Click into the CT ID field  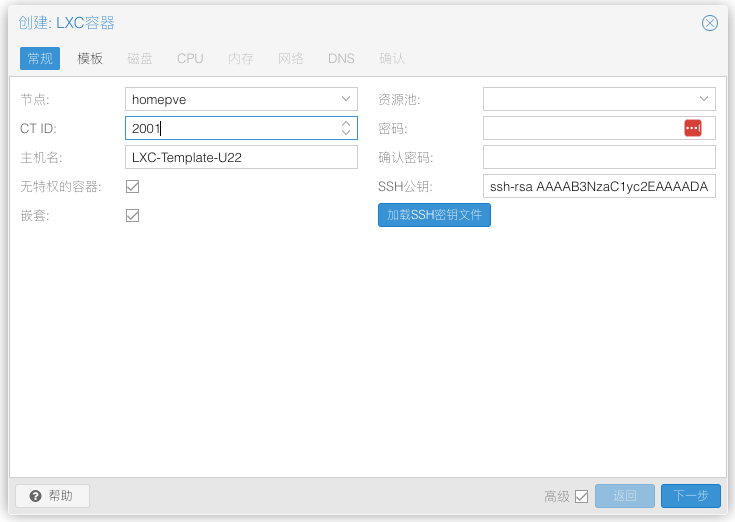click(x=230, y=128)
